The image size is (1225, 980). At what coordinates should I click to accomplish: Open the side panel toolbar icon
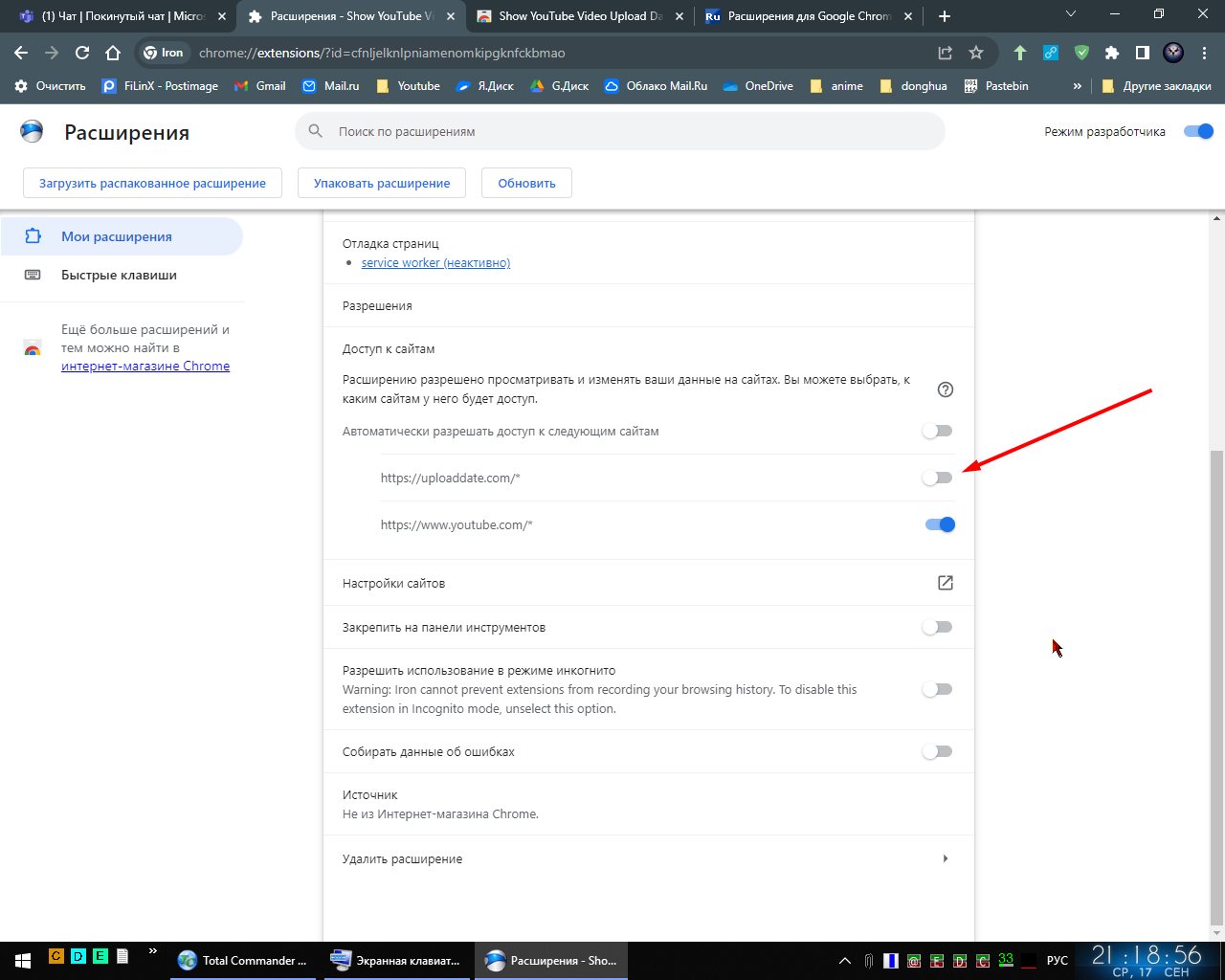coord(1142,53)
